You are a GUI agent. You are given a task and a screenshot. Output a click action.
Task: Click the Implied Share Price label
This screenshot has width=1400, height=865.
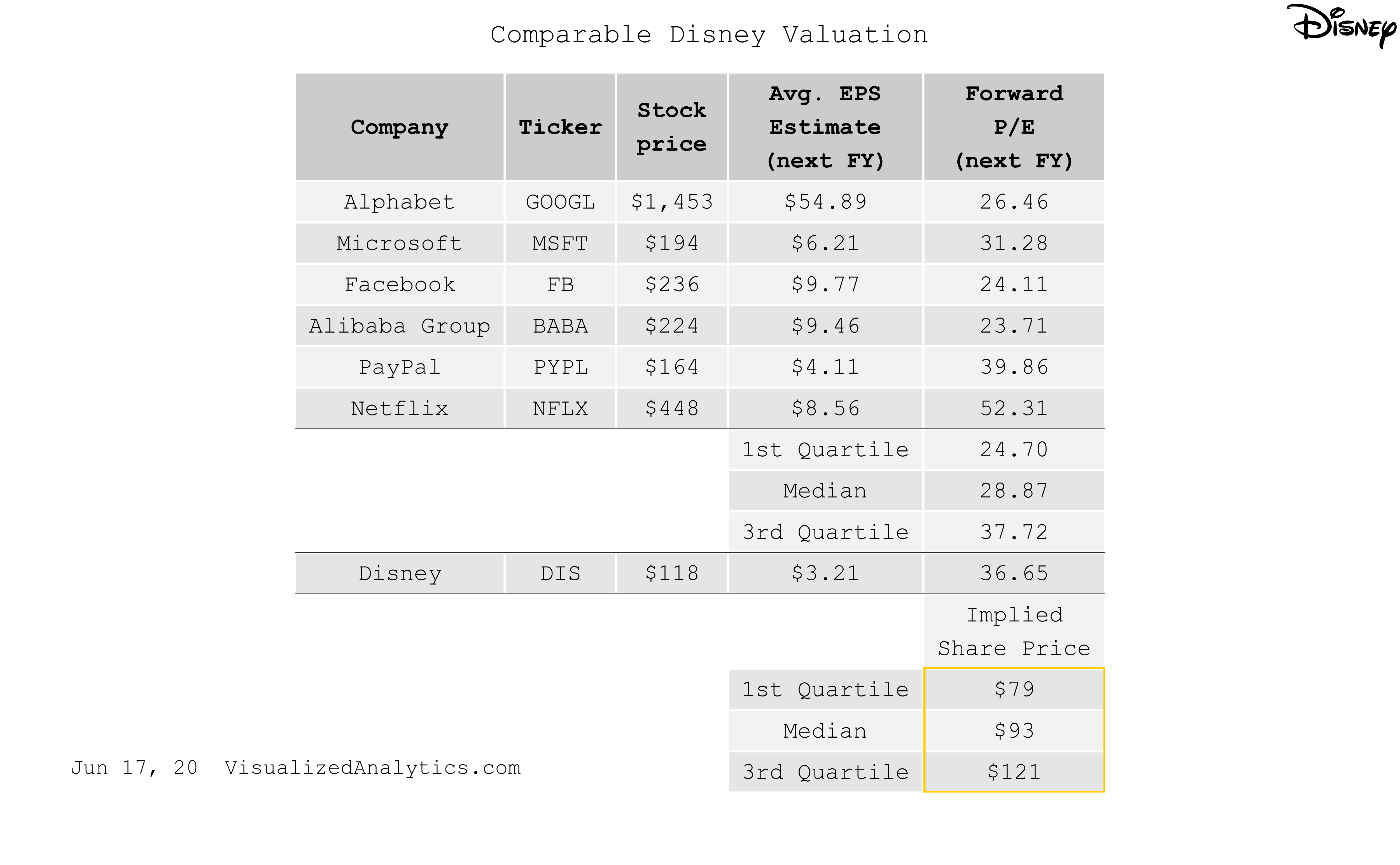(1014, 632)
